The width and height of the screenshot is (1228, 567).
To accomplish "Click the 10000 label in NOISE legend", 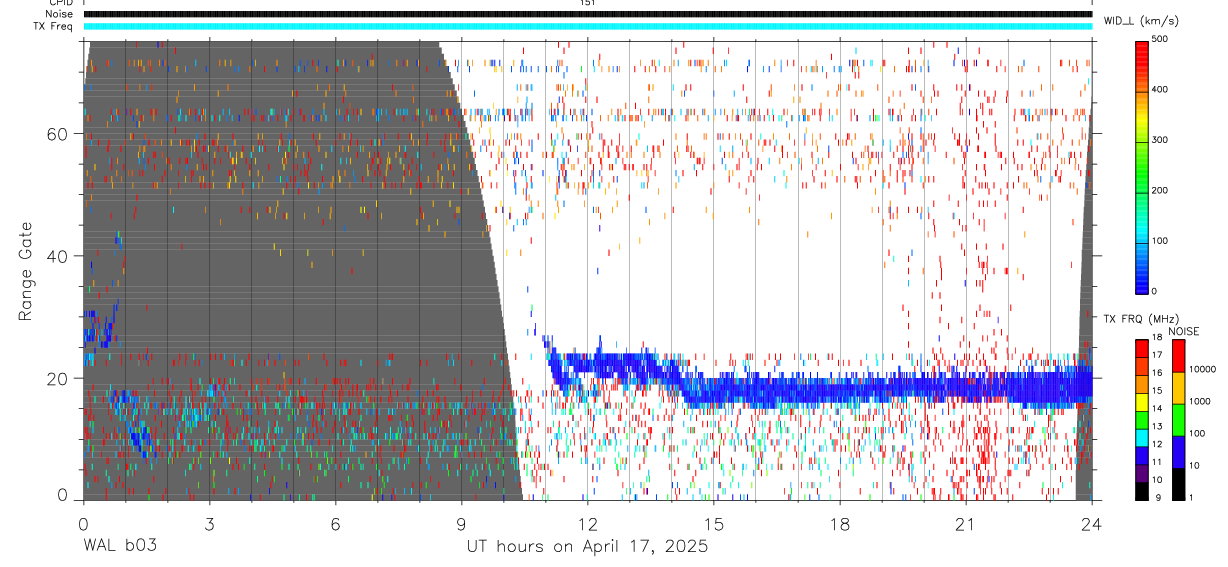I will [x=1204, y=369].
